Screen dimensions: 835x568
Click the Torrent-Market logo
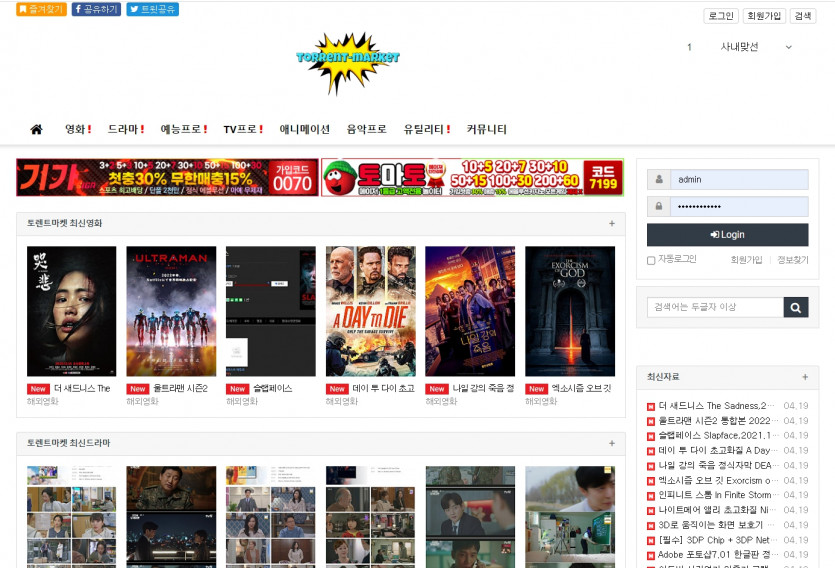pos(348,61)
